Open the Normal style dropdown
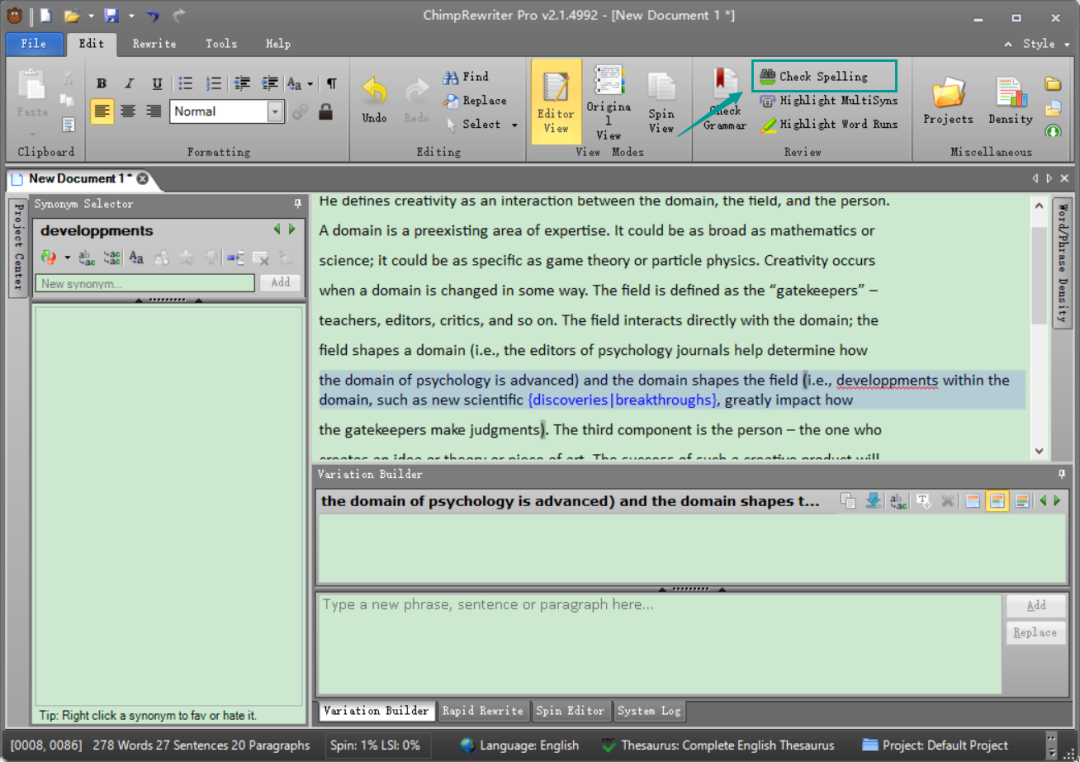The image size is (1080, 762). click(275, 112)
